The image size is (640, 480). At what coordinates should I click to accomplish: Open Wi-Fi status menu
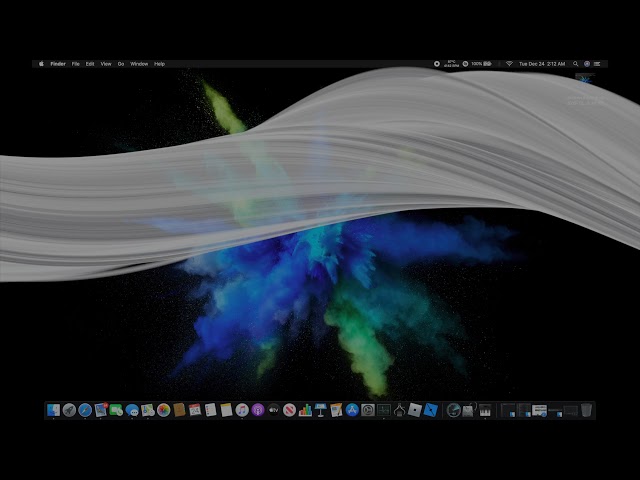[x=509, y=64]
